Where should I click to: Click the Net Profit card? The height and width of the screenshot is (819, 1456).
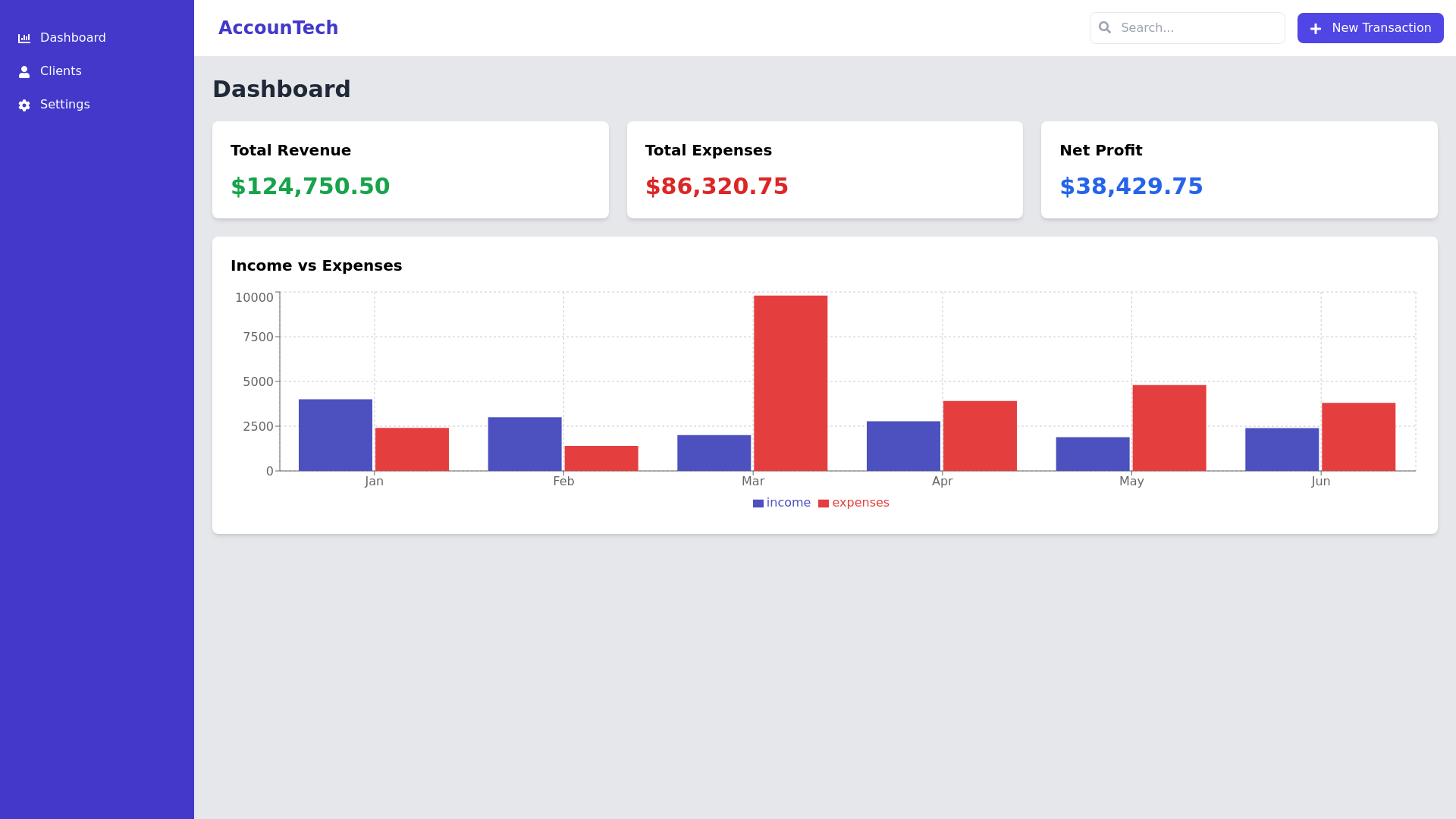point(1238,170)
